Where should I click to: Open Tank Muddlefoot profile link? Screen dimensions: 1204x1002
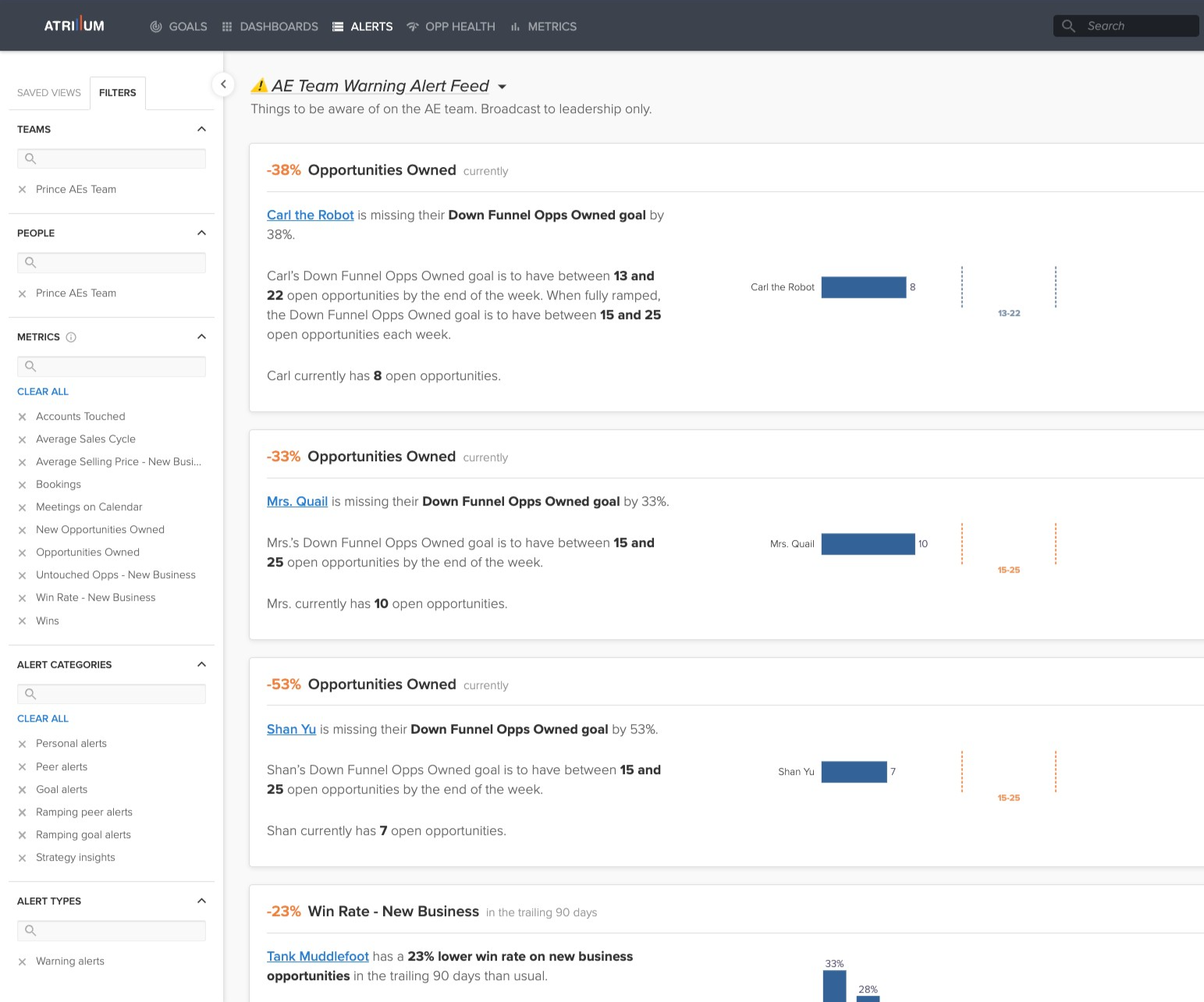(x=318, y=956)
